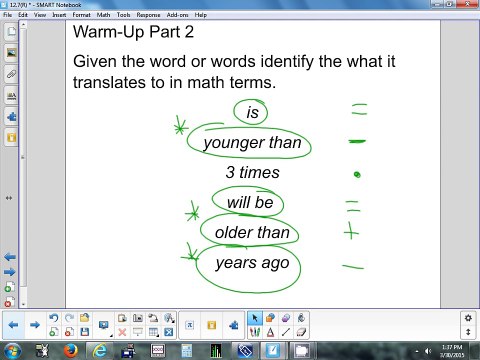
Task: Open the Edit menu
Action: (23, 15)
